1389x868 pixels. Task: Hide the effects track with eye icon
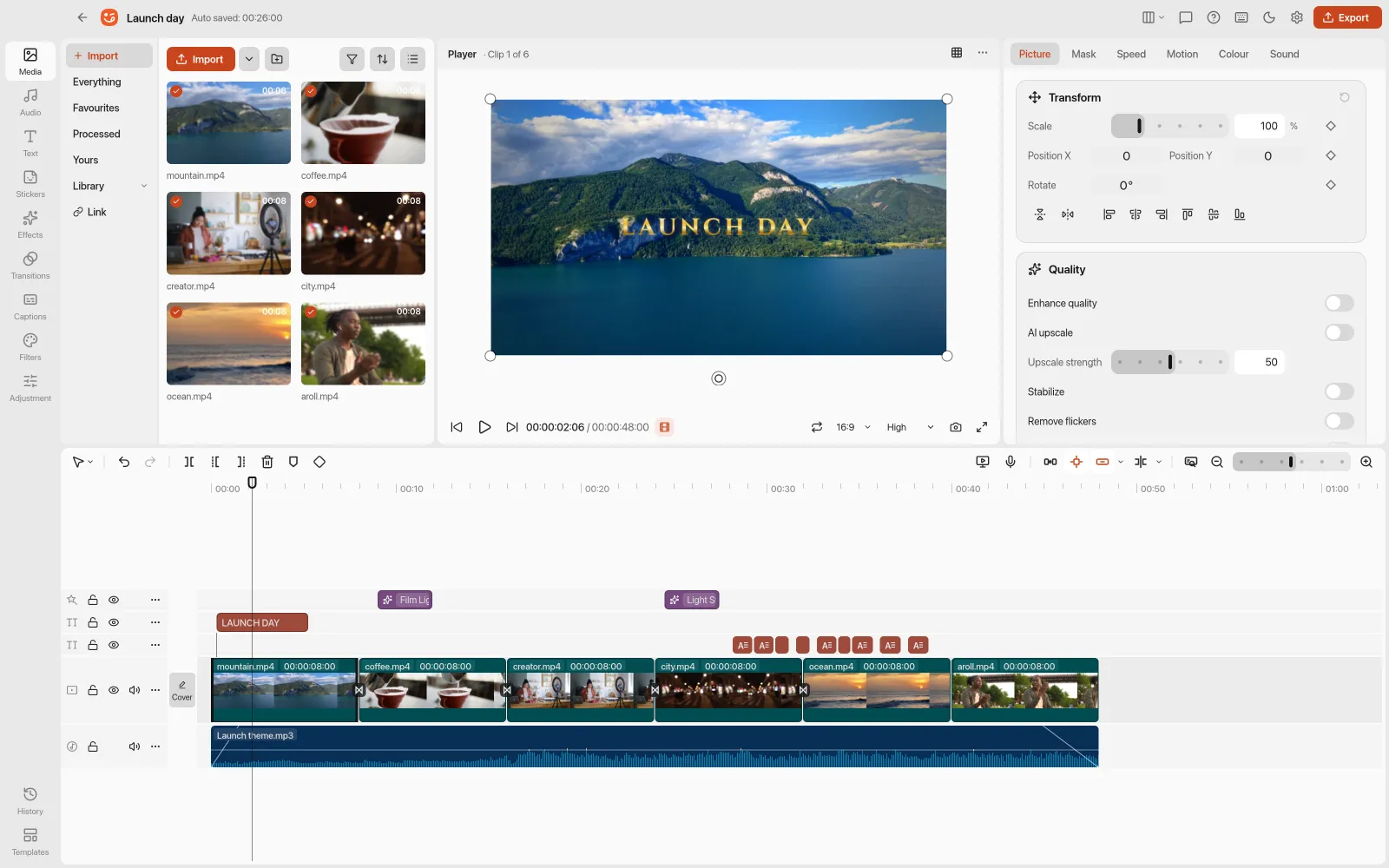coord(114,600)
